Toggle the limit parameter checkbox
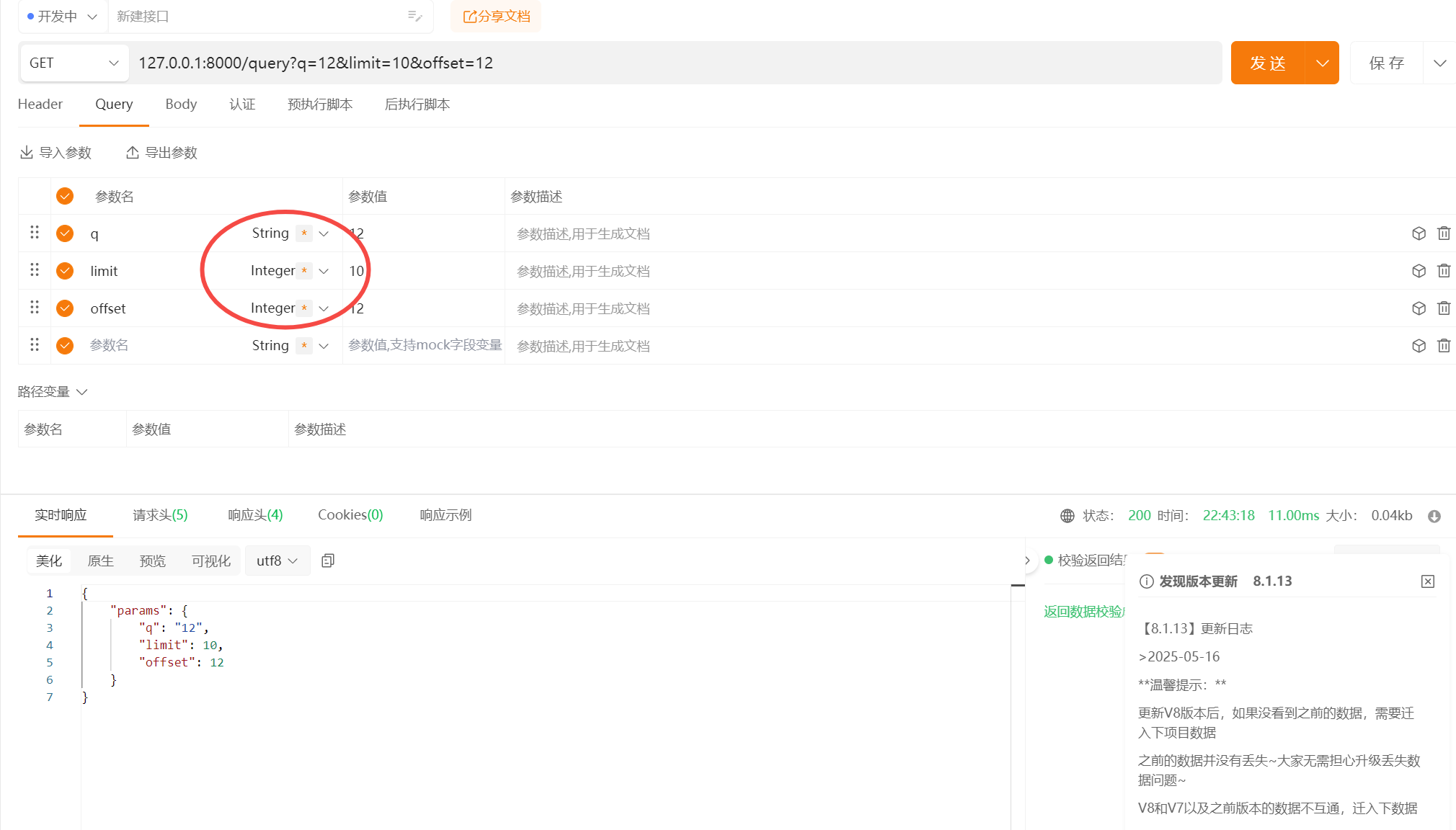Viewport: 1456px width, 830px height. point(65,271)
